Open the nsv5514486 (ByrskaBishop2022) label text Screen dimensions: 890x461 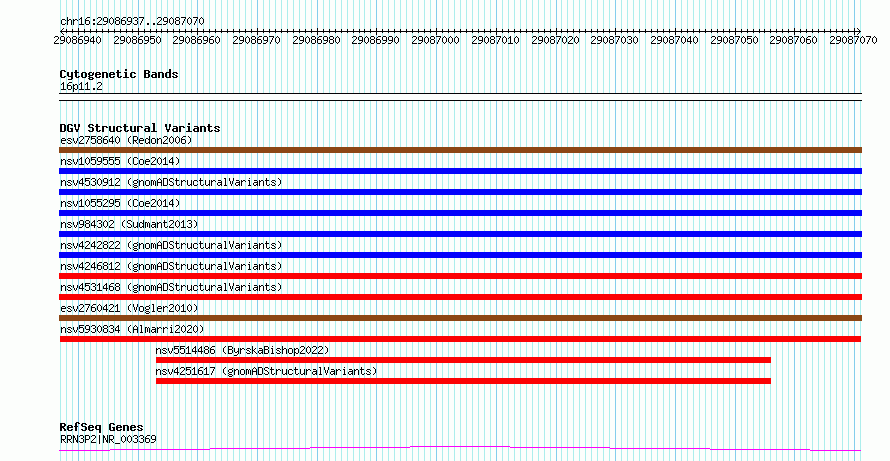tap(242, 350)
